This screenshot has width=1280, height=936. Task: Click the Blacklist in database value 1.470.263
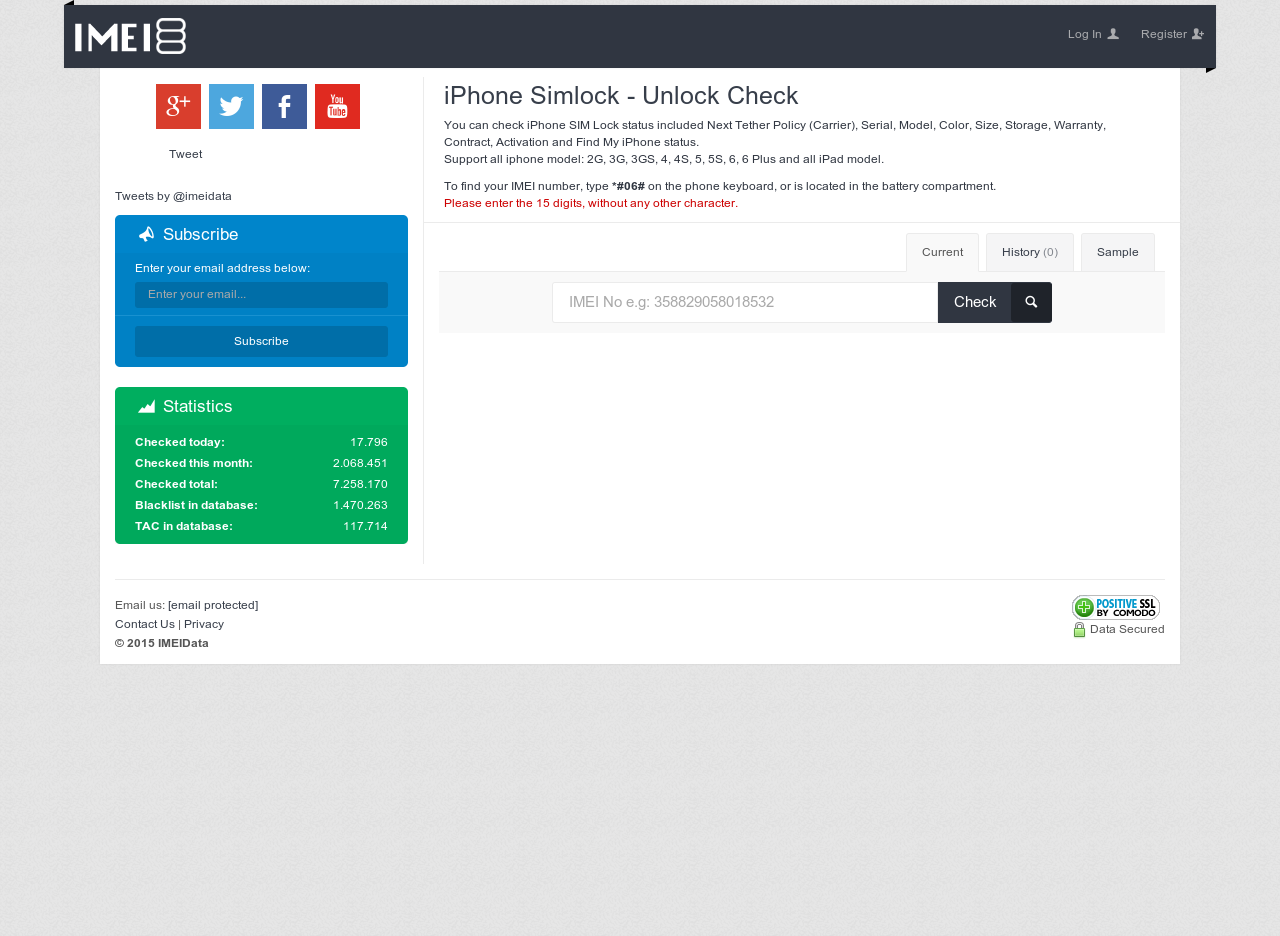[x=360, y=505]
